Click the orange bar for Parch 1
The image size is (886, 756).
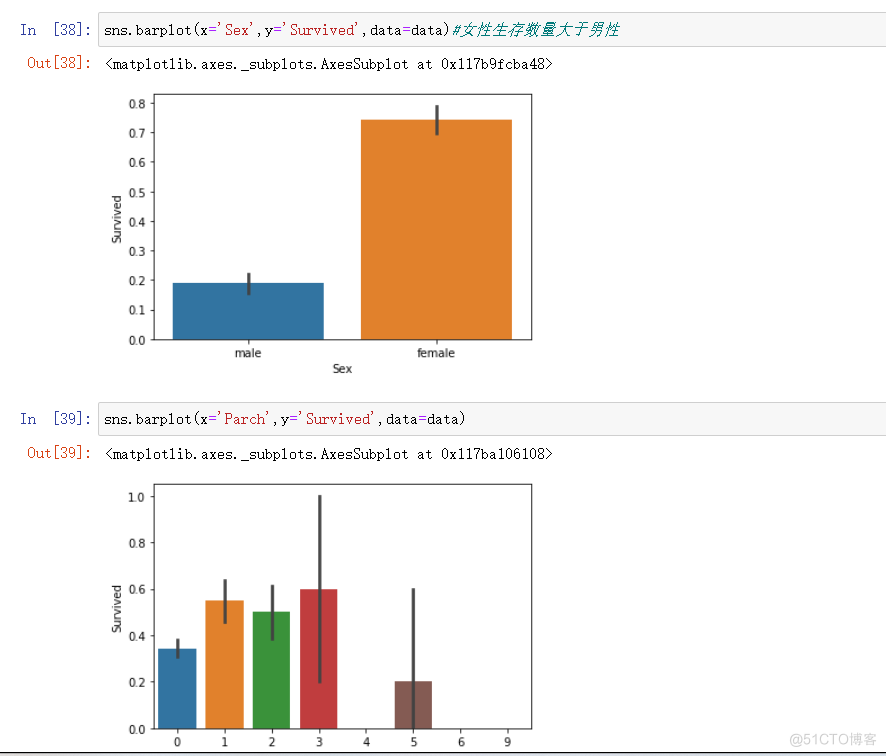pos(224,664)
